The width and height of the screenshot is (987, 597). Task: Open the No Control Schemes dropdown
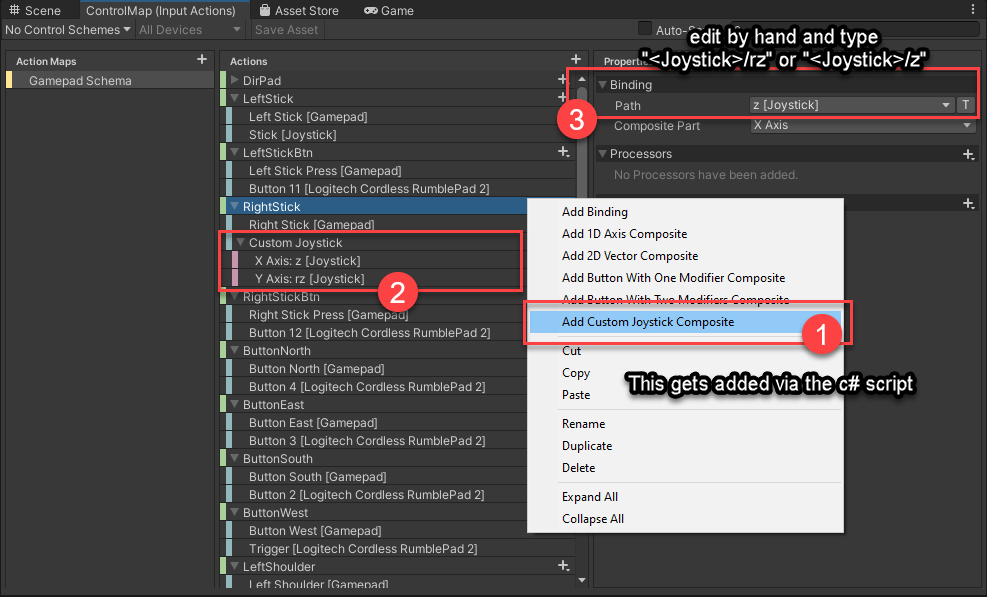(67, 29)
